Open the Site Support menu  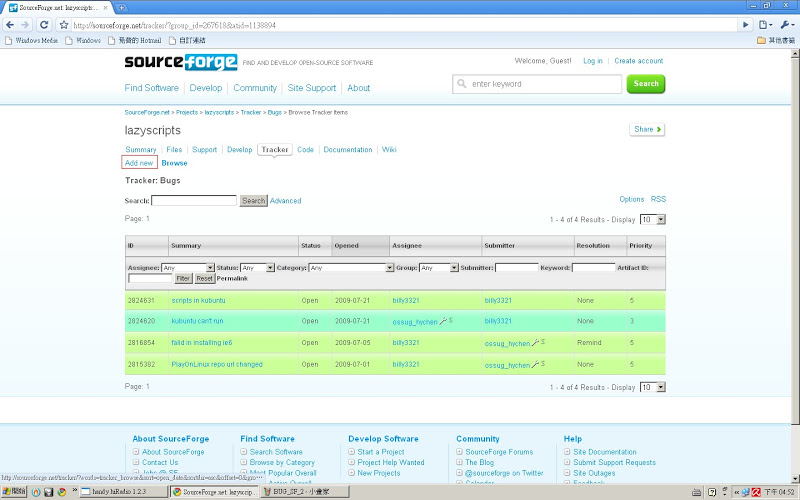(x=312, y=88)
